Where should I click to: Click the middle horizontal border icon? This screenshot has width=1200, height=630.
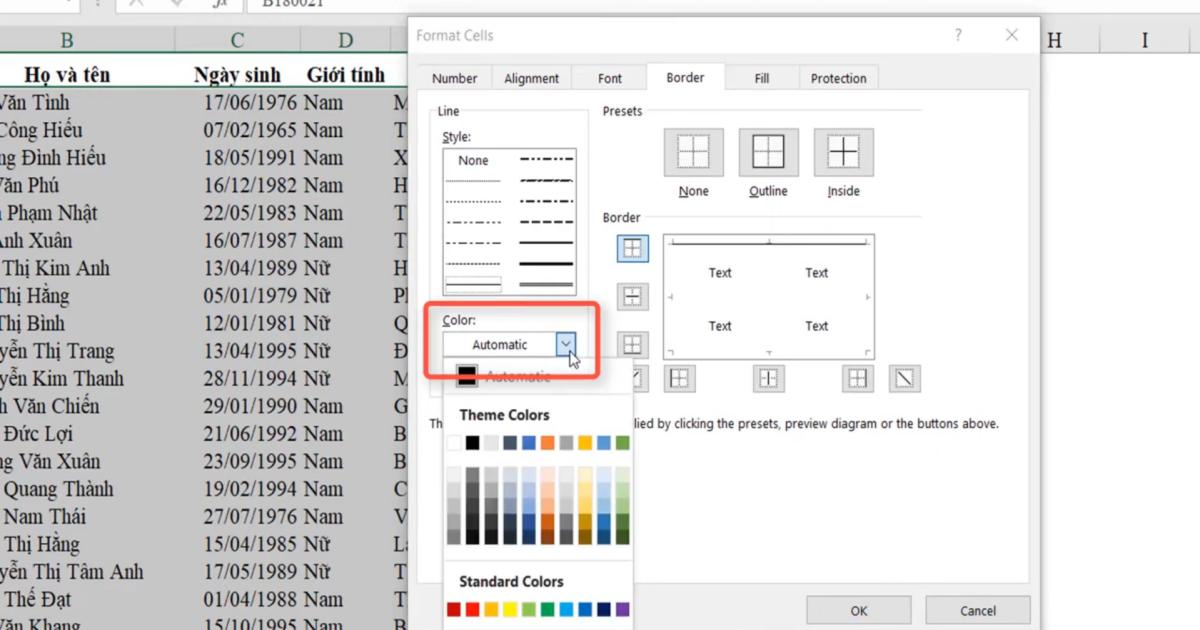[632, 296]
